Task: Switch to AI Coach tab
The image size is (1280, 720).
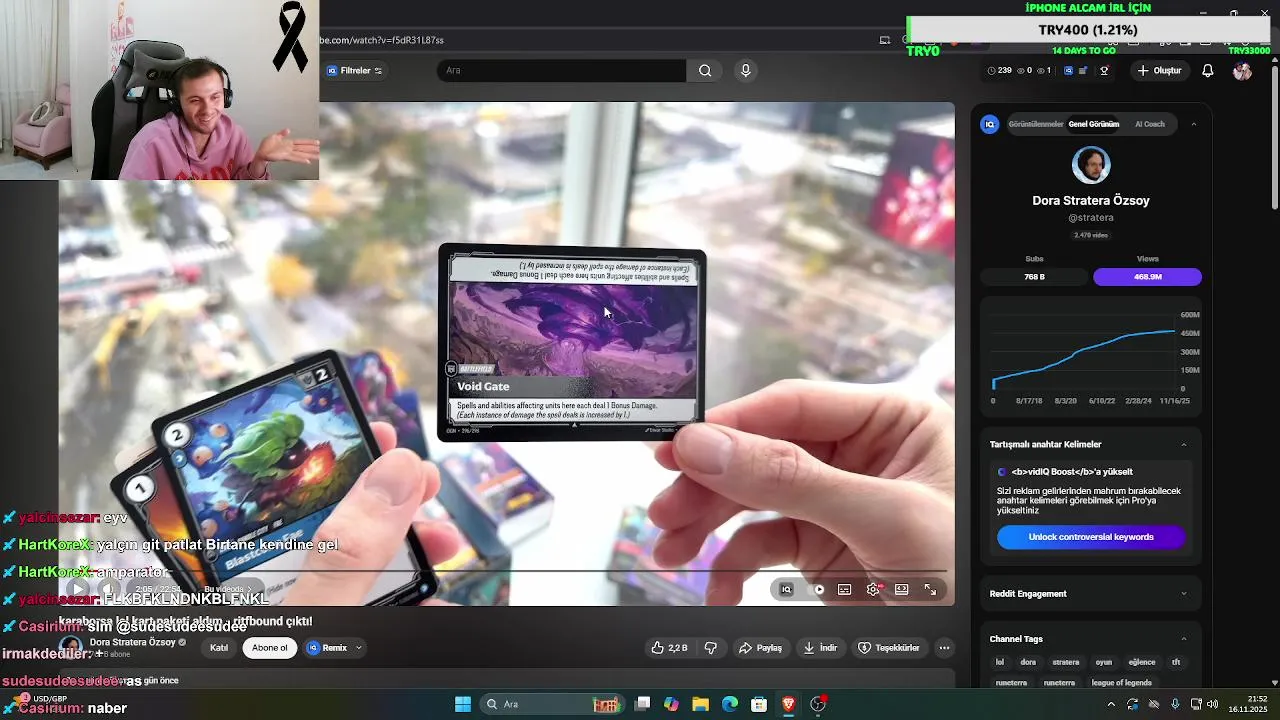Action: (1150, 125)
